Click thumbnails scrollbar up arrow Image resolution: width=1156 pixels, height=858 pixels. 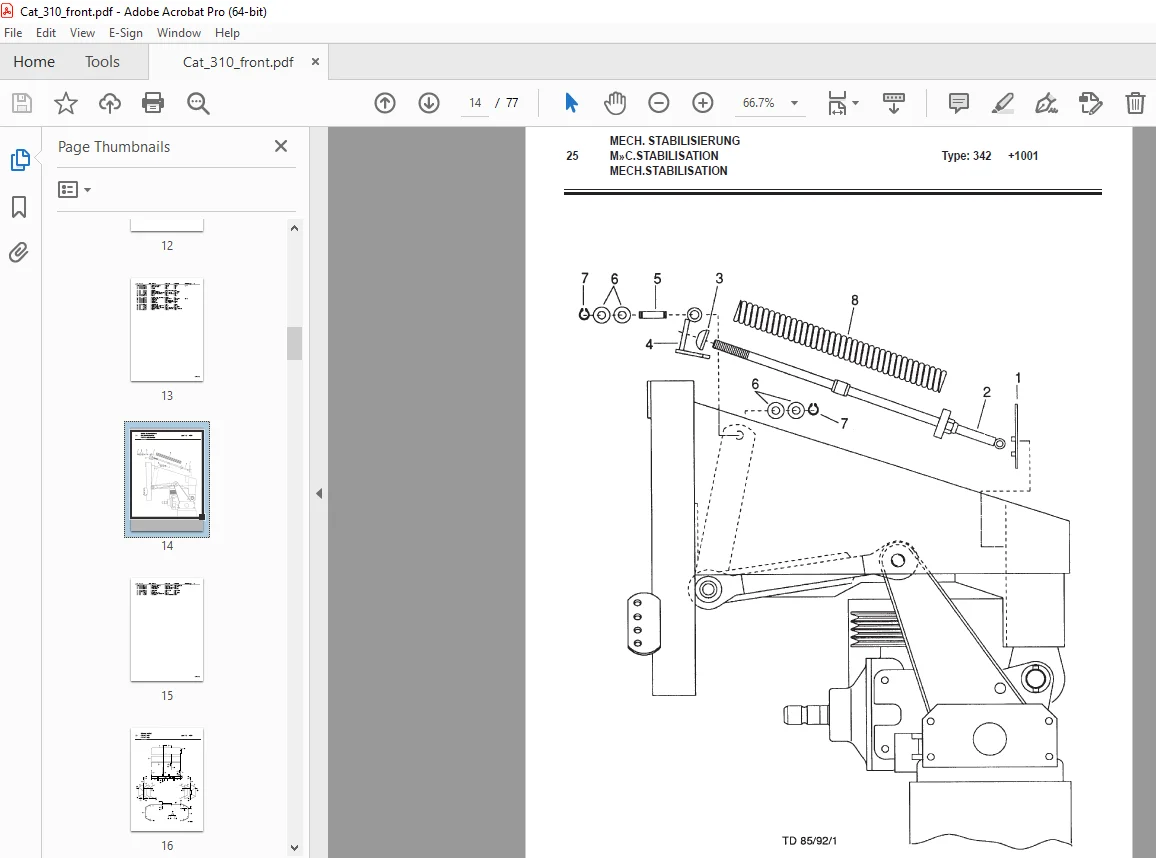(x=294, y=229)
